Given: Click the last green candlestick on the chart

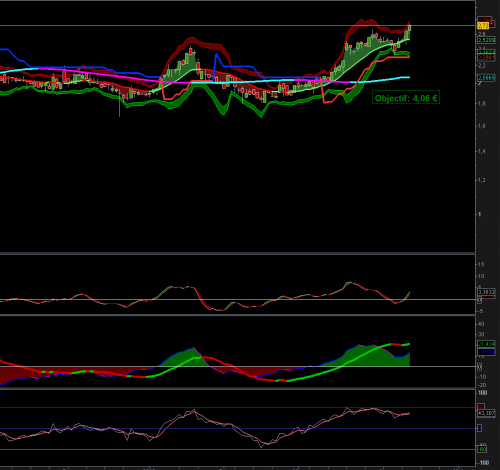Looking at the screenshot, I should click(410, 28).
